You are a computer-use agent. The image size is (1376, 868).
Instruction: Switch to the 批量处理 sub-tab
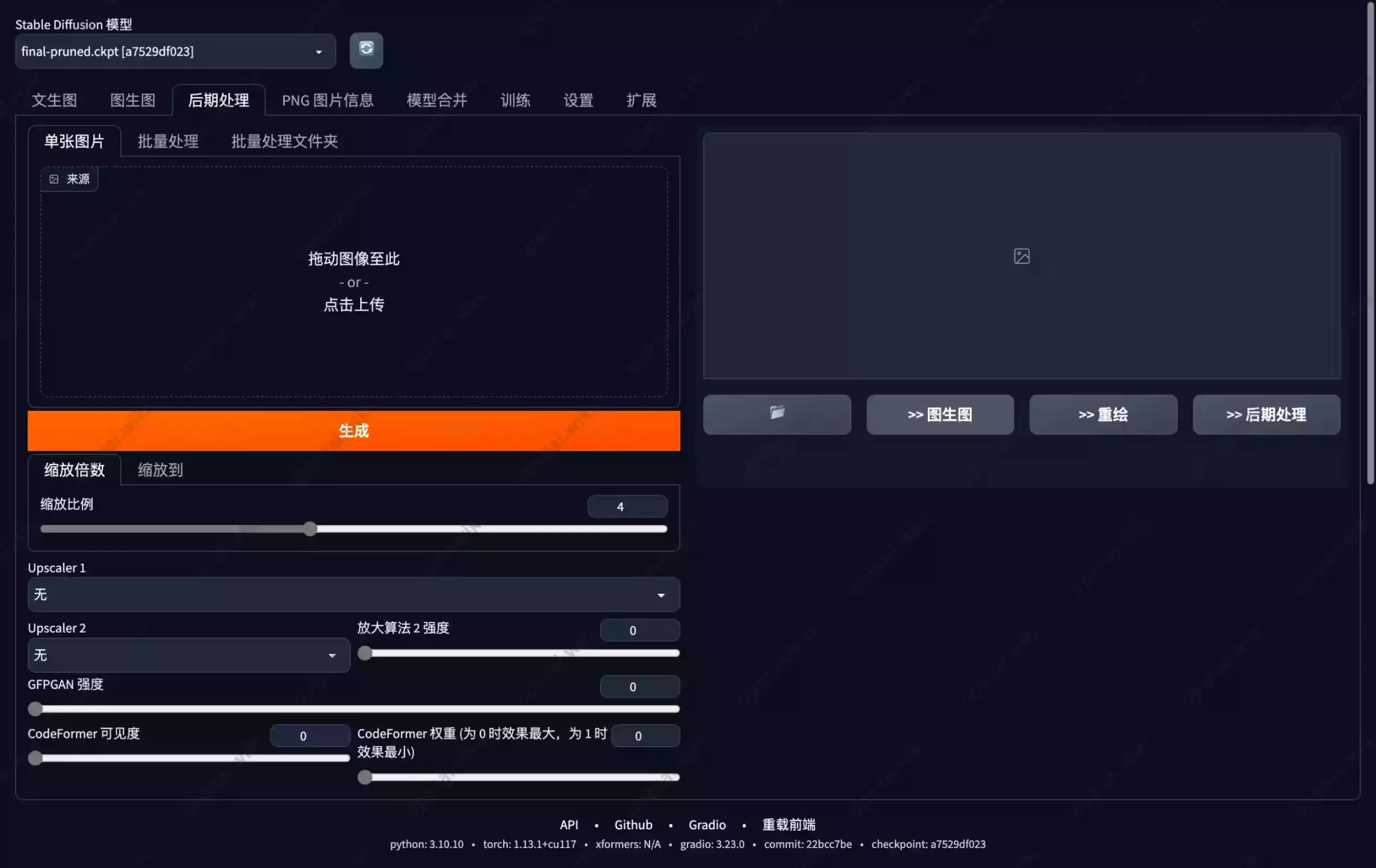click(168, 141)
